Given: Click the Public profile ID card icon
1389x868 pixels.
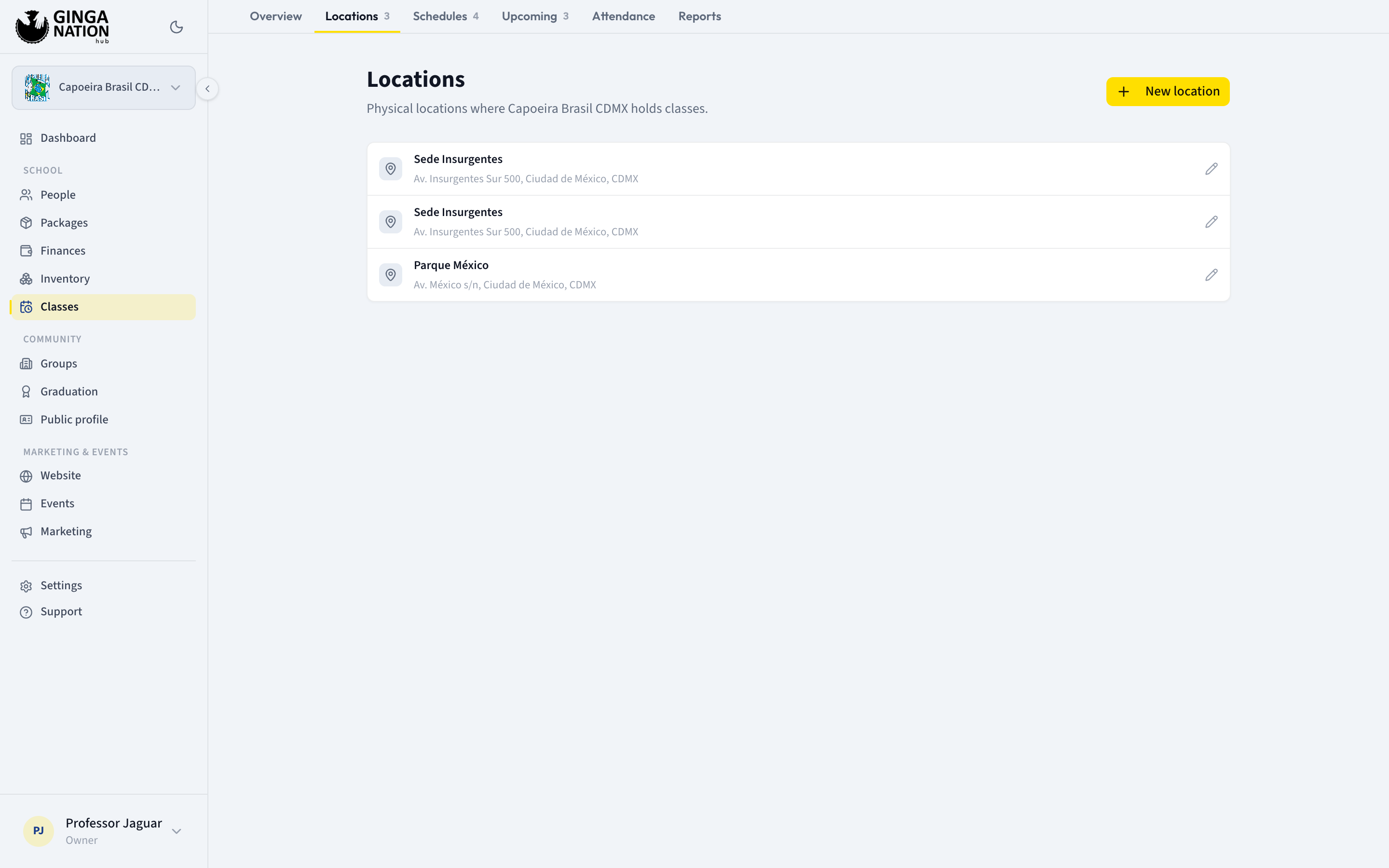Looking at the screenshot, I should (x=26, y=420).
